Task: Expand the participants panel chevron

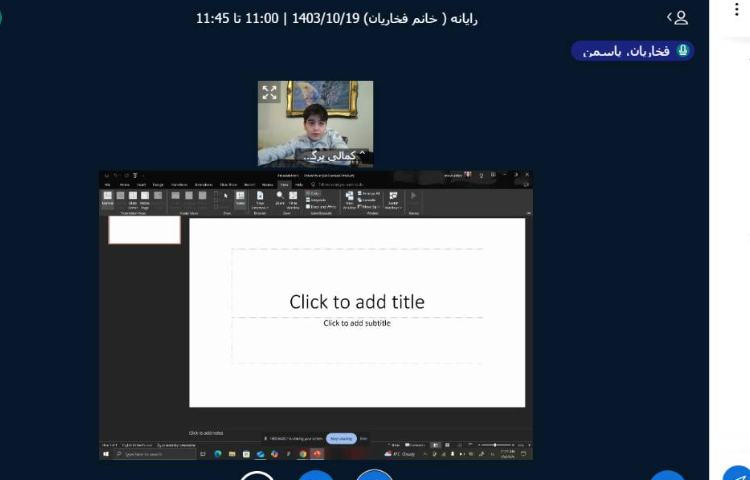Action: (669, 17)
